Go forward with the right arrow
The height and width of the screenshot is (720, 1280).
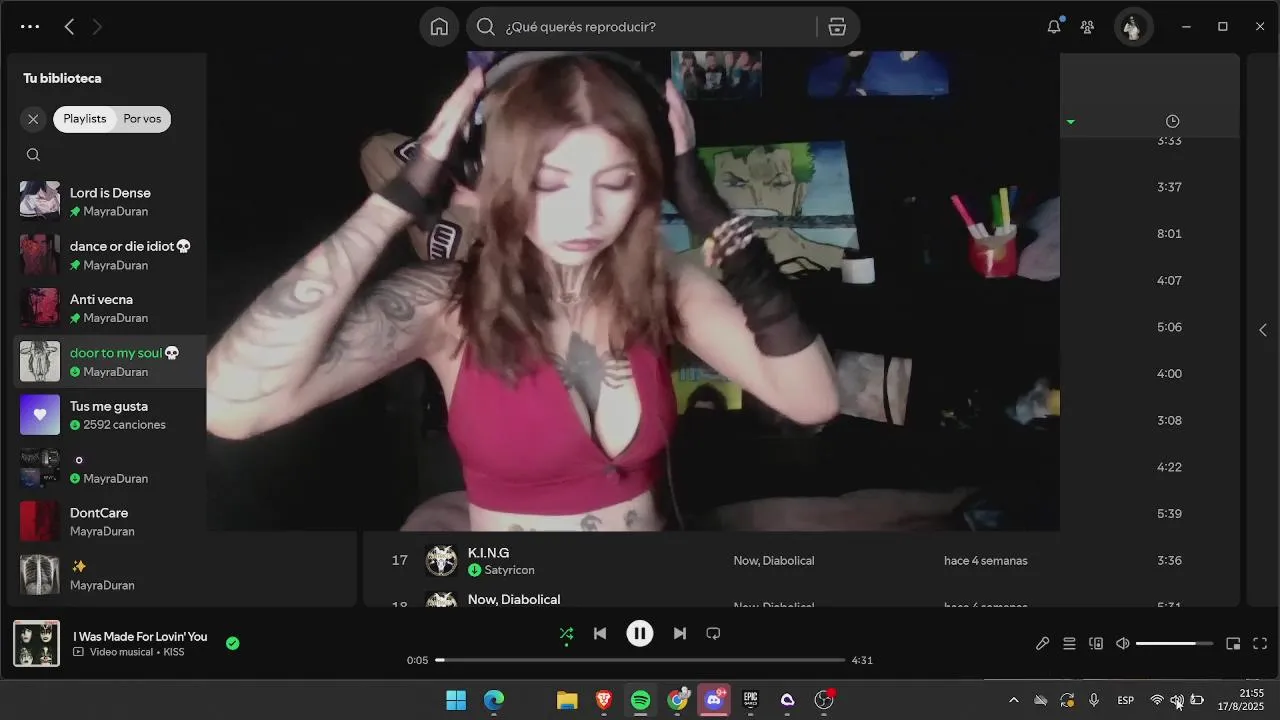[x=97, y=27]
